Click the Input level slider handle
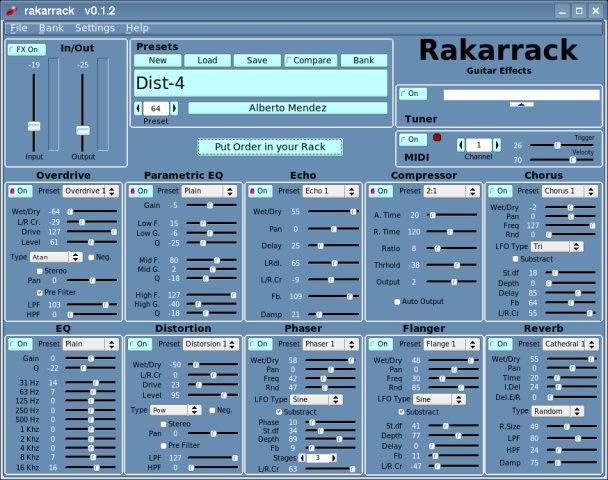This screenshot has height=480, width=608. [33, 126]
